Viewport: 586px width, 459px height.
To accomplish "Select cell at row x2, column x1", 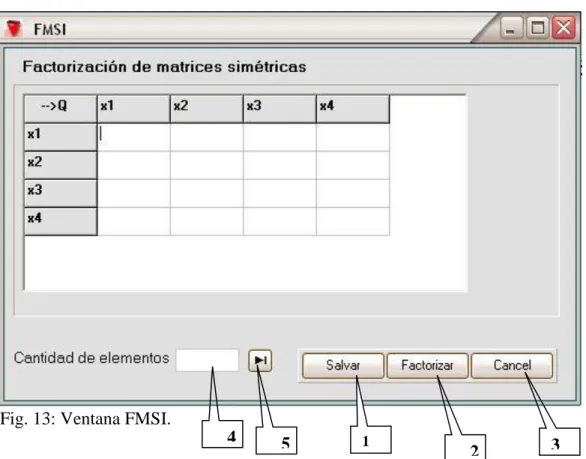I will click(134, 165).
